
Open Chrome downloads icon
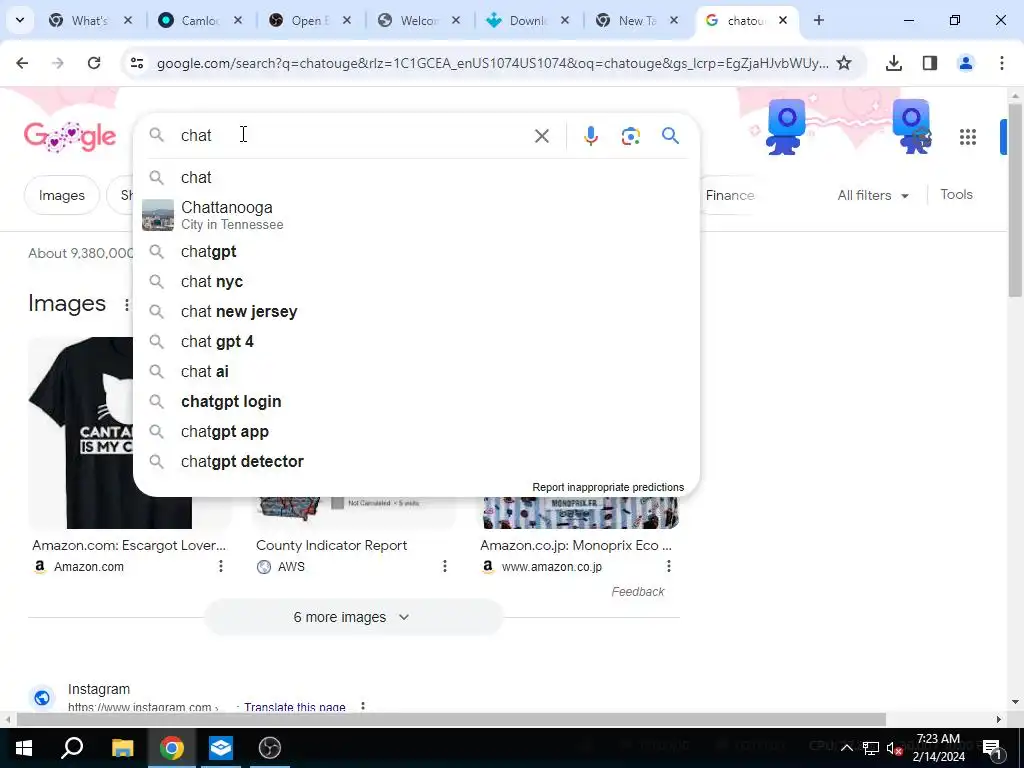(x=893, y=63)
